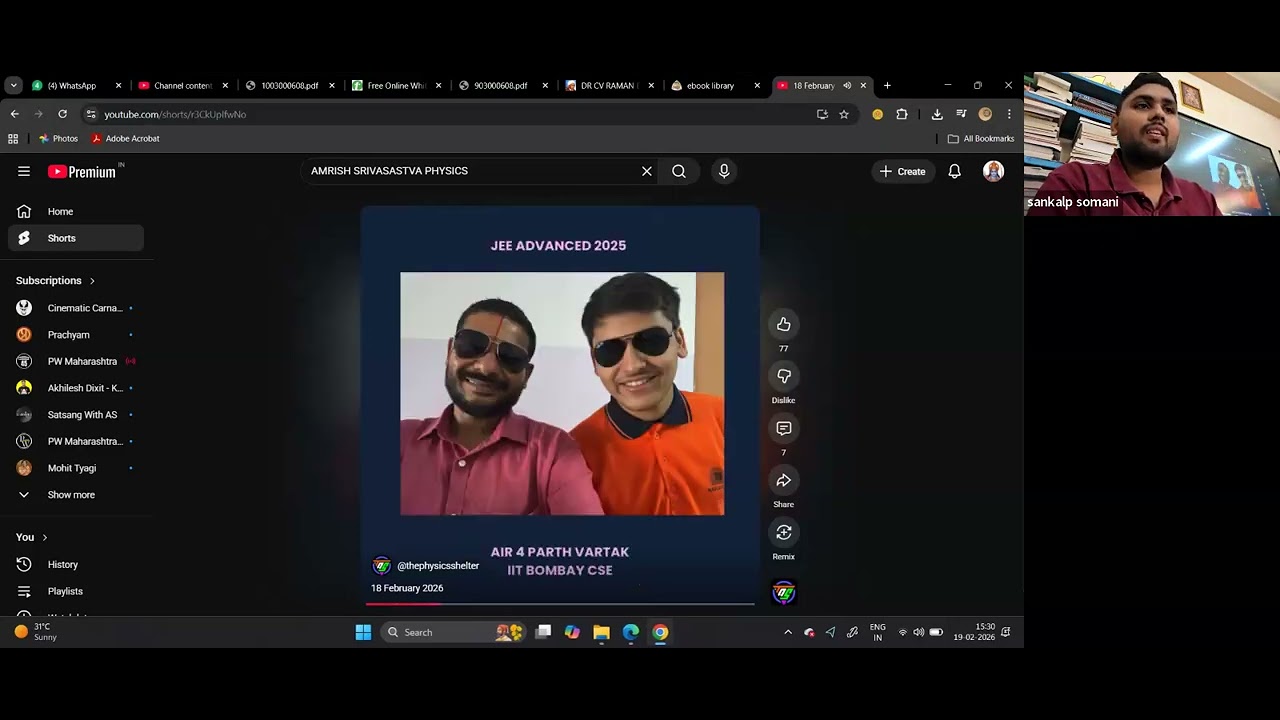Image resolution: width=1280 pixels, height=720 pixels.
Task: Open the Prachyam channel
Action: (x=76, y=335)
